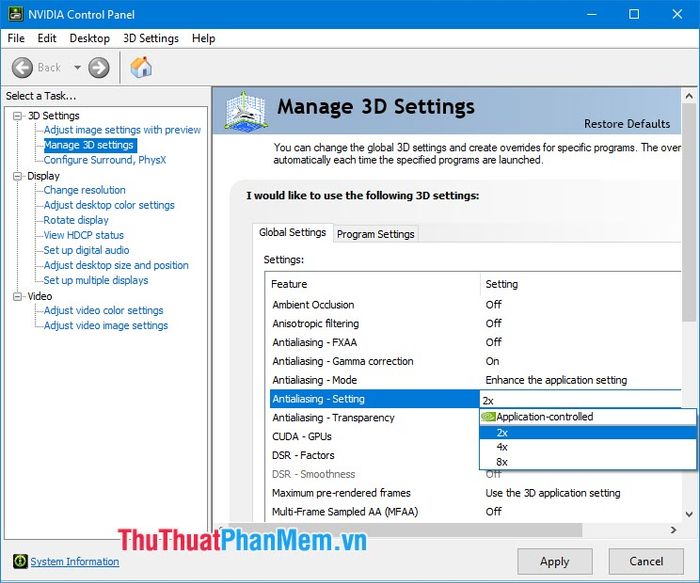This screenshot has width=700, height=583.
Task: Select Set up multiple displays
Action: click(x=96, y=280)
